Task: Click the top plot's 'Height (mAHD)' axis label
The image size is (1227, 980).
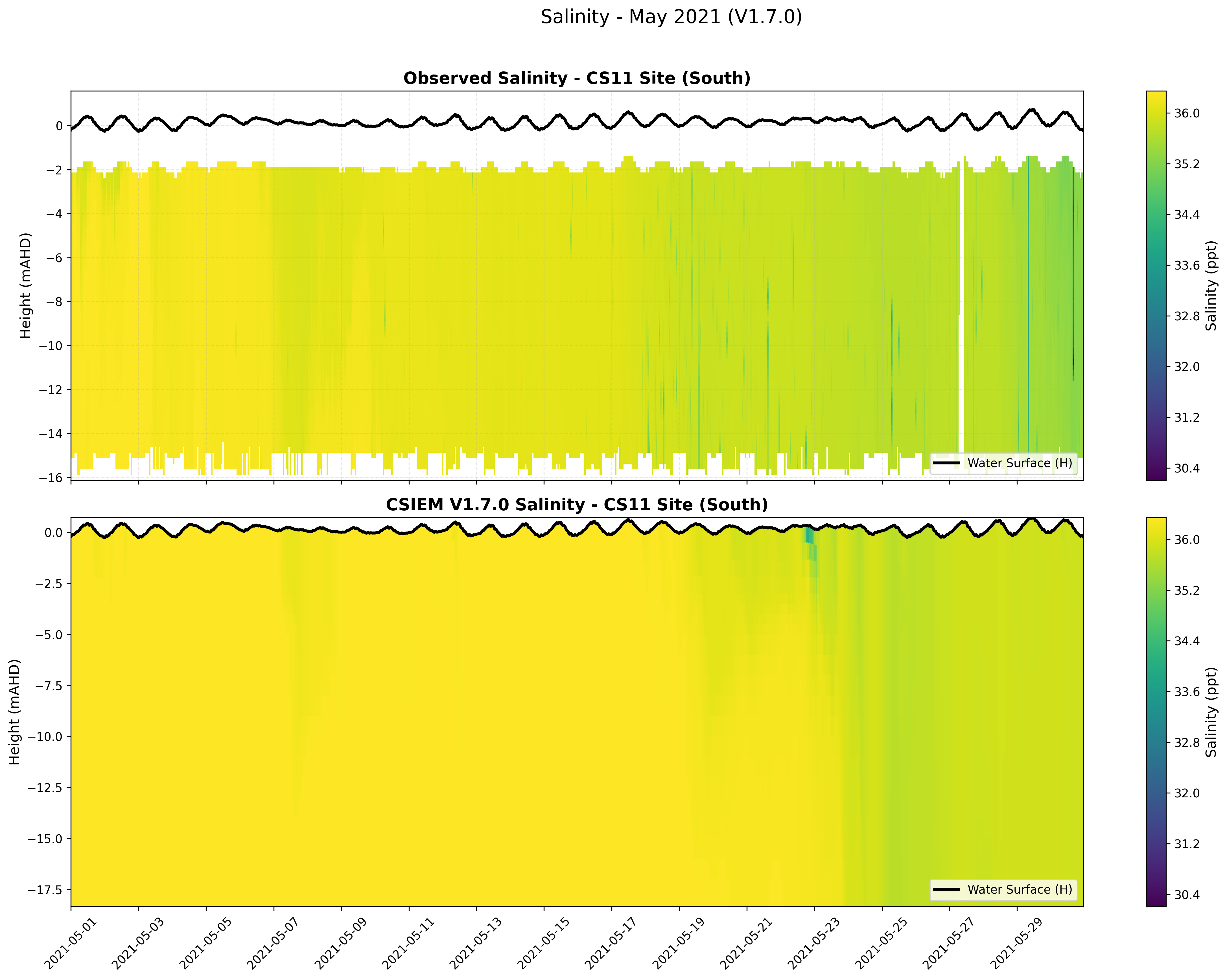Action: coord(26,285)
